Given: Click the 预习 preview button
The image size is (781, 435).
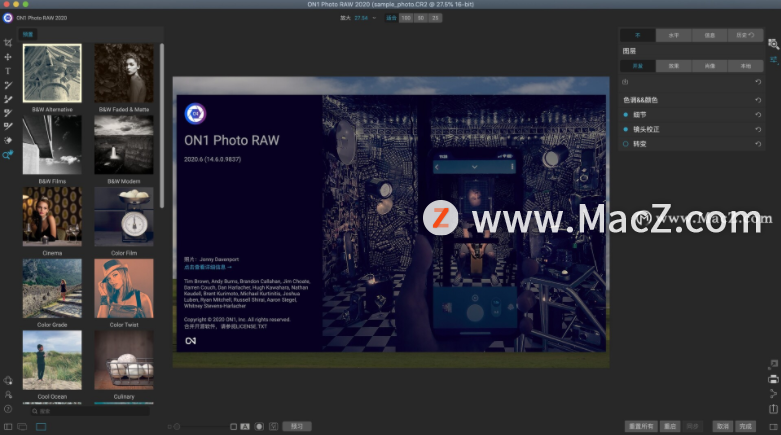Looking at the screenshot, I should coord(297,427).
